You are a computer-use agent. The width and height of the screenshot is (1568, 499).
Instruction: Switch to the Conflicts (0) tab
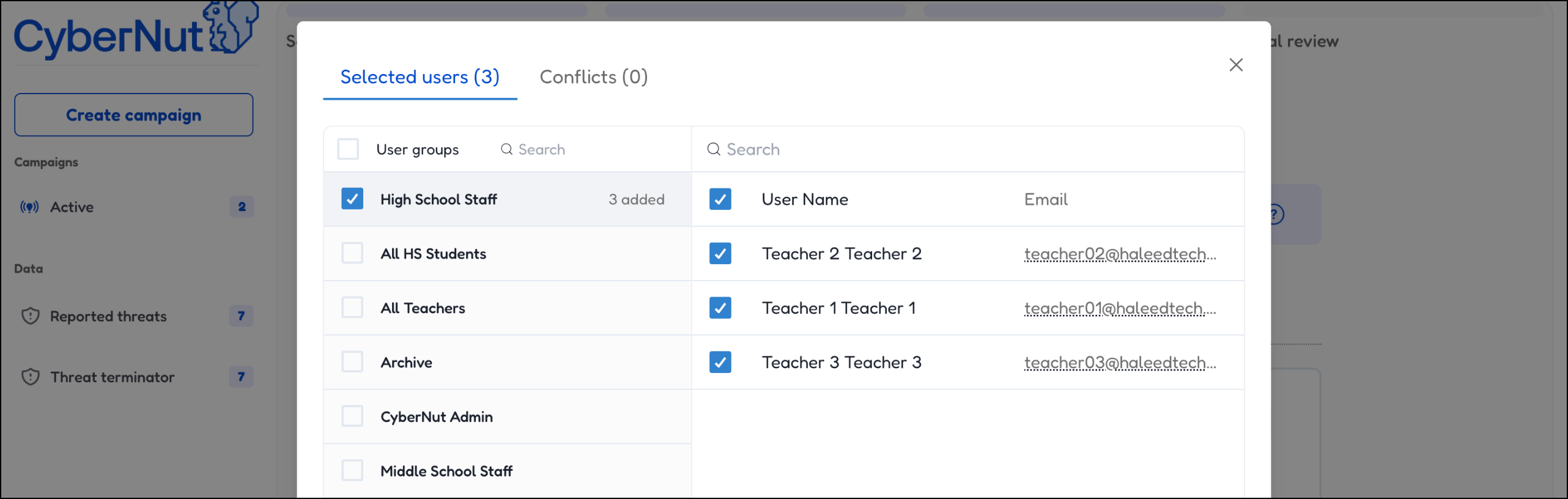point(593,77)
